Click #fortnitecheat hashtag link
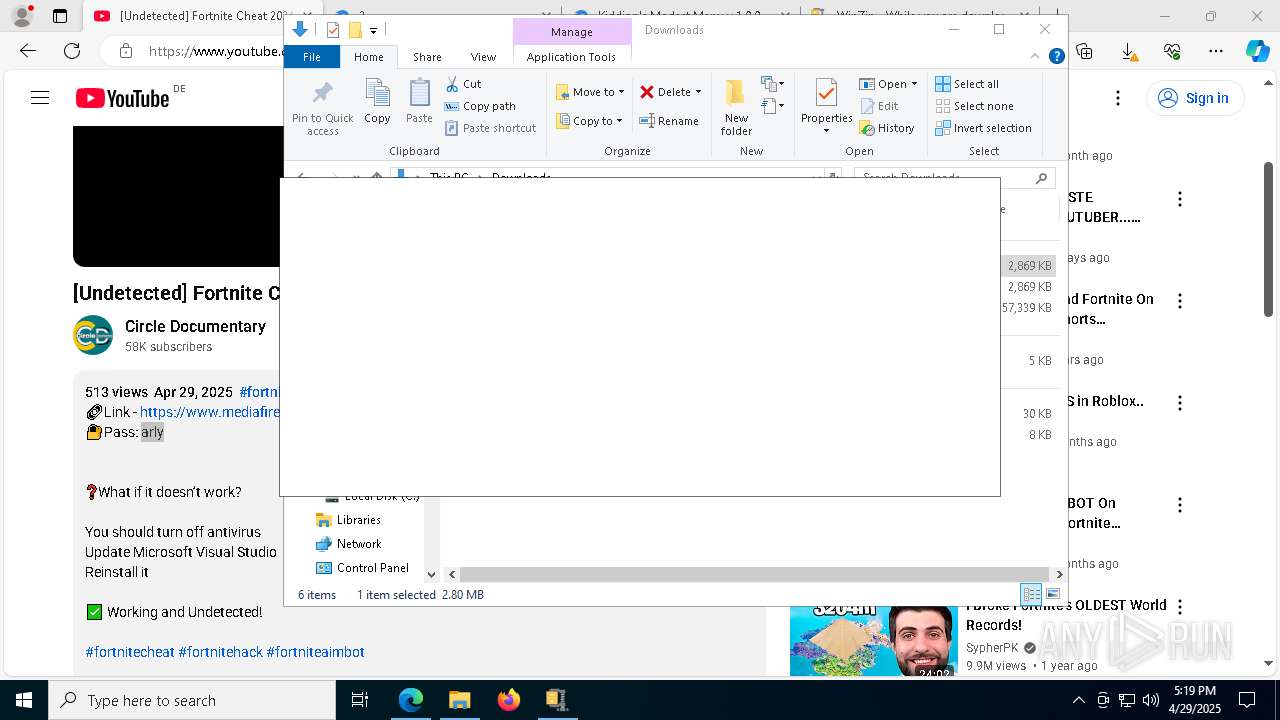The width and height of the screenshot is (1280, 720). click(130, 652)
